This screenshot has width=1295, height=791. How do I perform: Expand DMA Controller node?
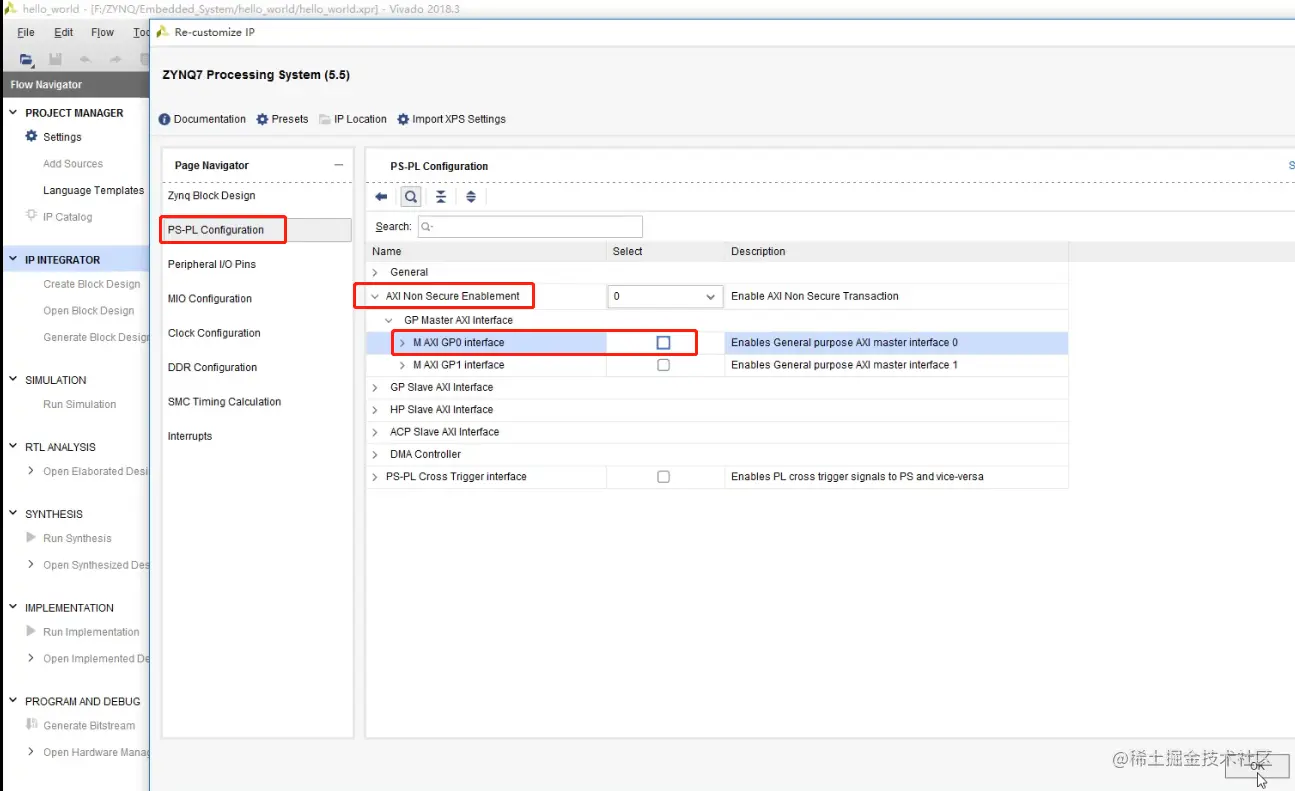[375, 454]
